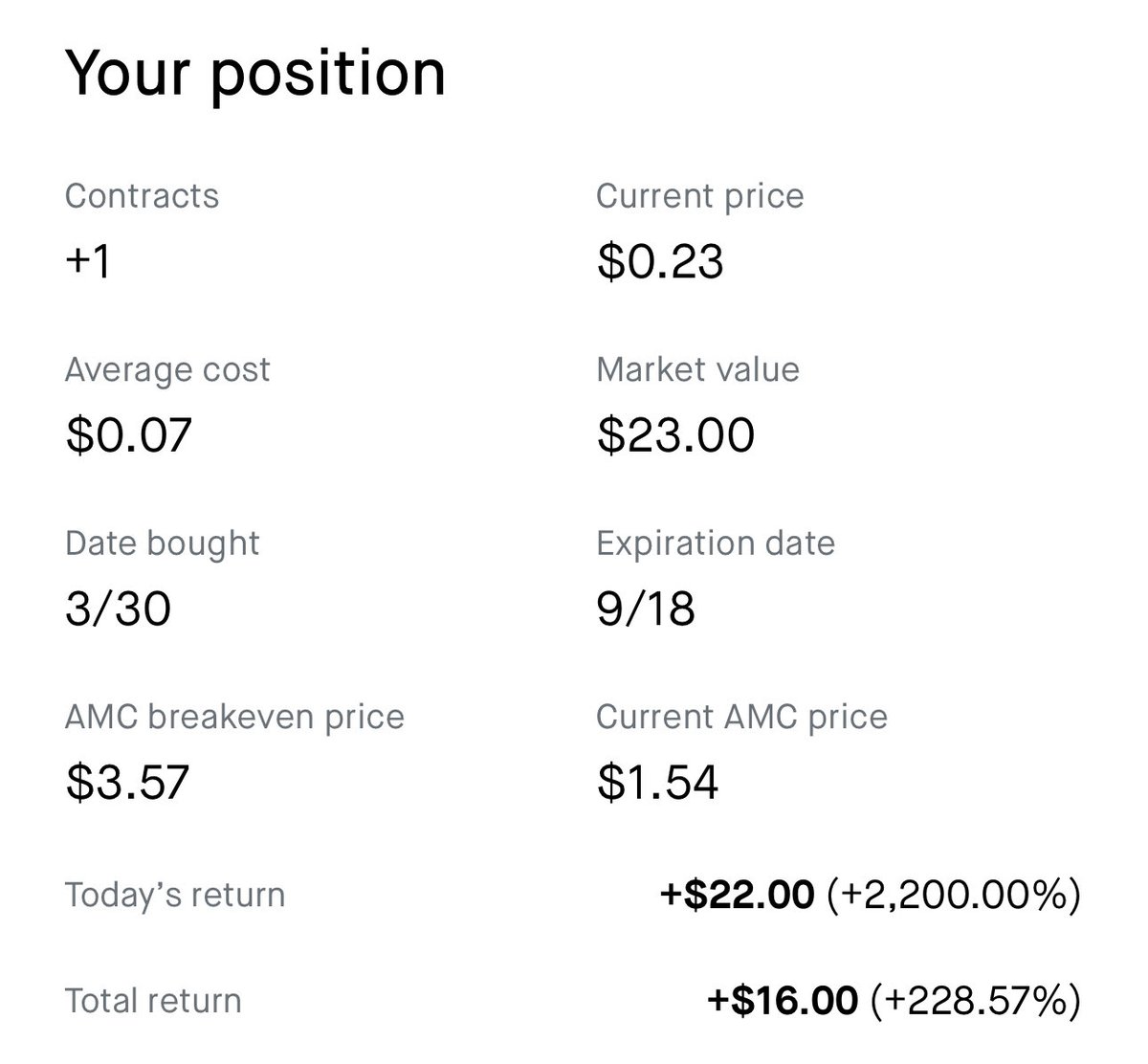The image size is (1148, 1064).
Task: Tap the Current AMC price label
Action: tap(741, 717)
